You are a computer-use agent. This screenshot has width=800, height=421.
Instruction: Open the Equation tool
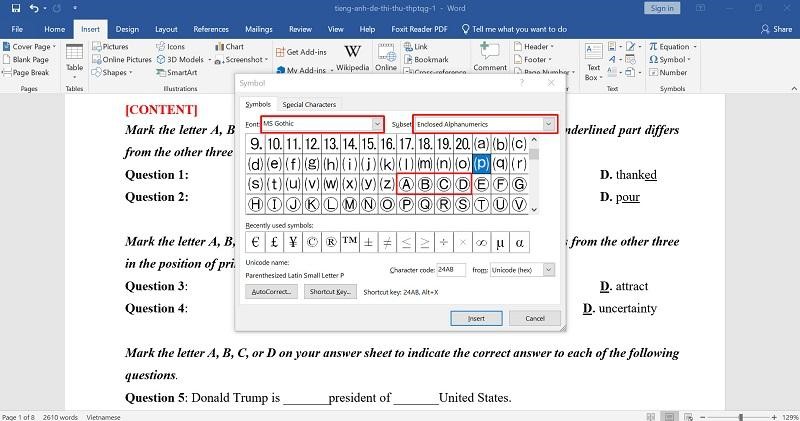coord(672,46)
